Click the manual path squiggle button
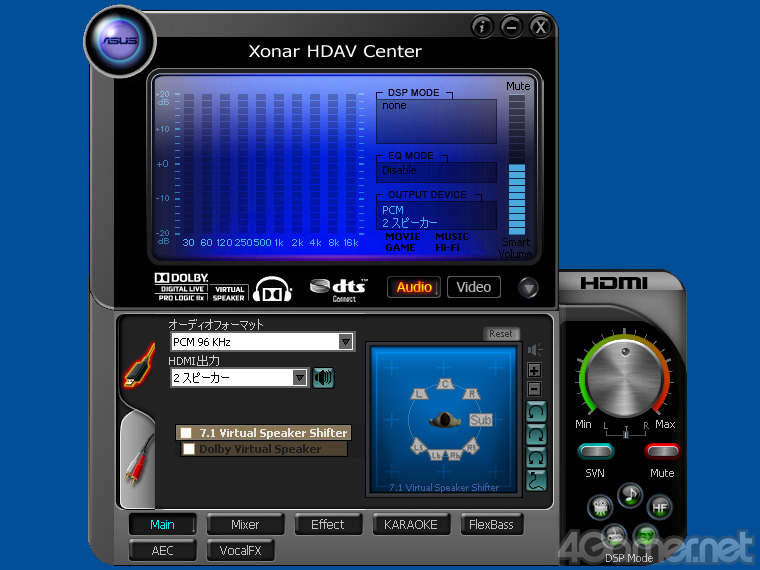The image size is (760, 570). tap(536, 480)
